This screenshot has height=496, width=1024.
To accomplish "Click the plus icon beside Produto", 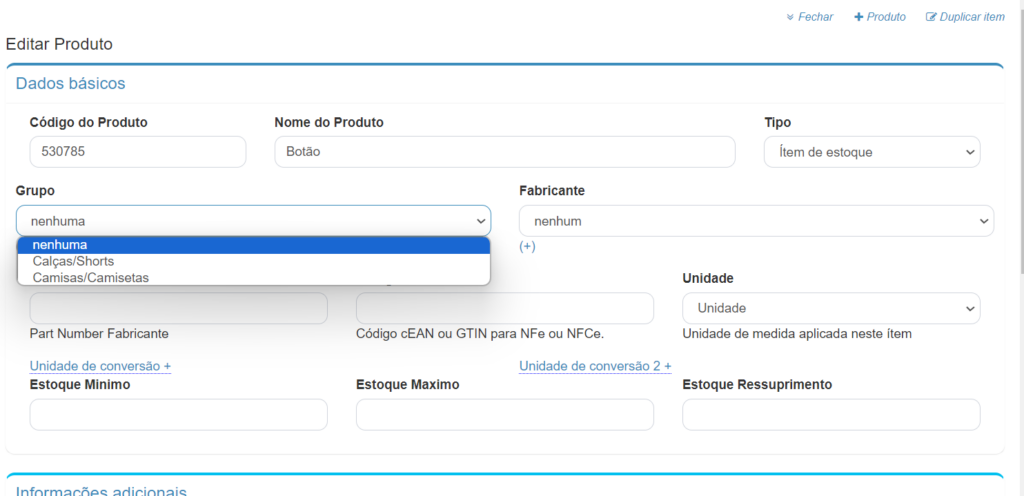I will point(858,17).
